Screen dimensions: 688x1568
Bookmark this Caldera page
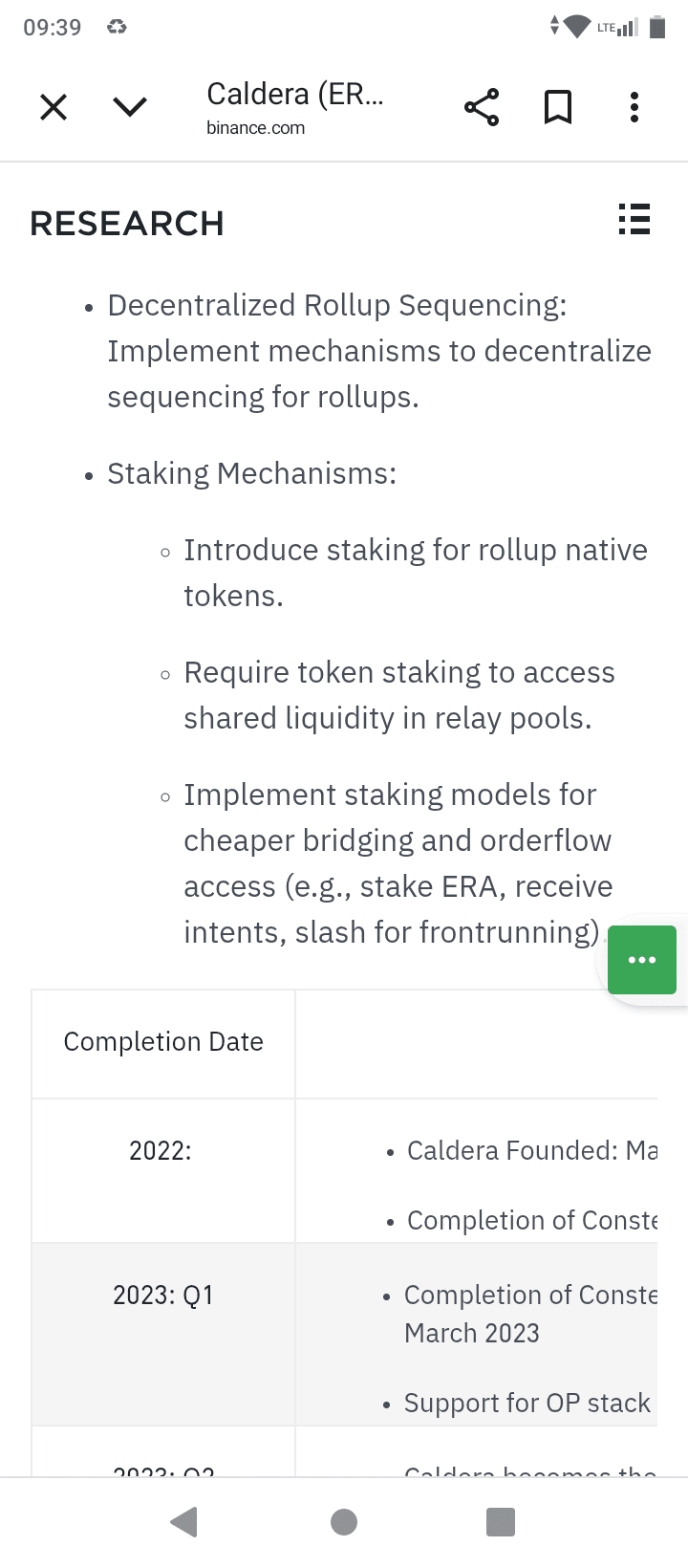click(x=558, y=107)
